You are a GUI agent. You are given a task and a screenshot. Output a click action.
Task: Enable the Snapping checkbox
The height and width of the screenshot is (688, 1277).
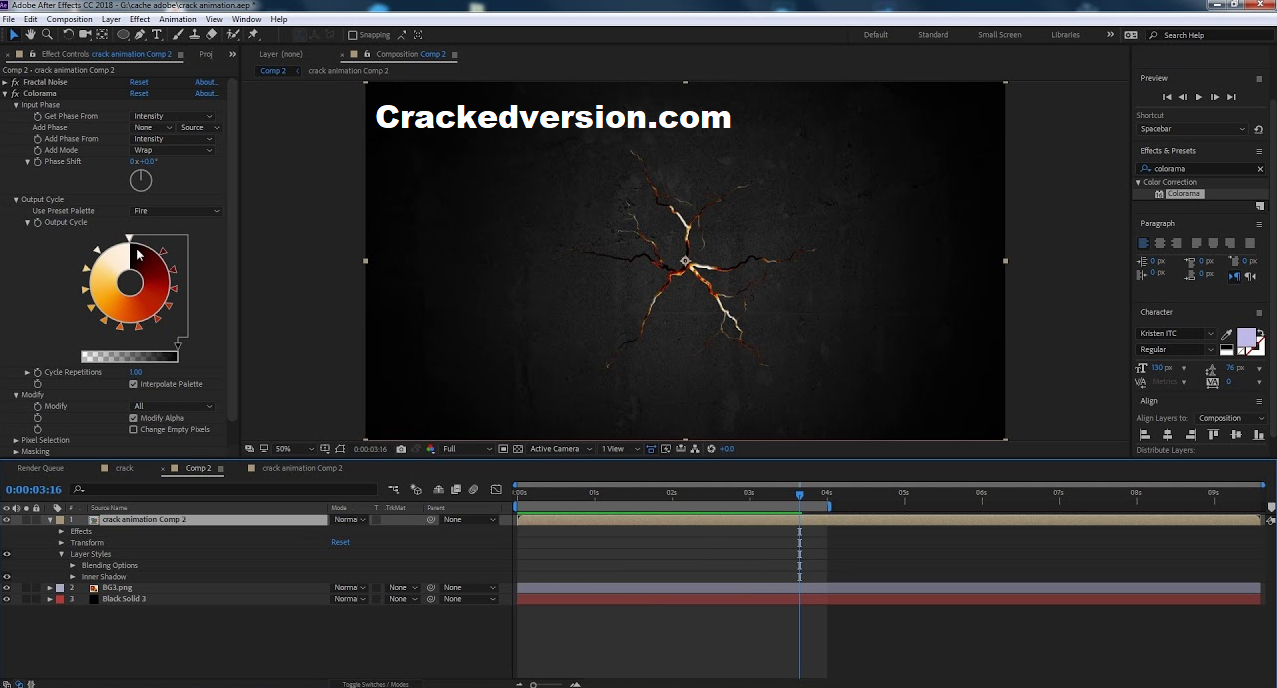click(352, 35)
